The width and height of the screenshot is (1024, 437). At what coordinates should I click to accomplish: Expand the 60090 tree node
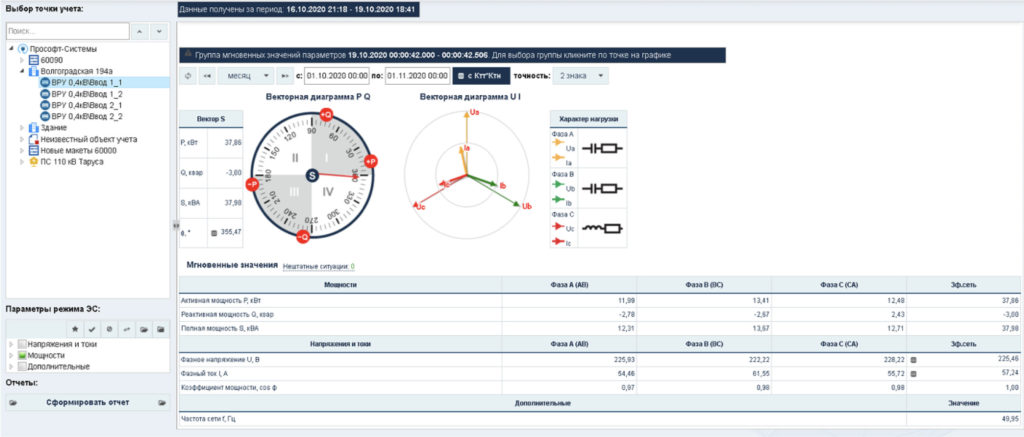coord(22,60)
